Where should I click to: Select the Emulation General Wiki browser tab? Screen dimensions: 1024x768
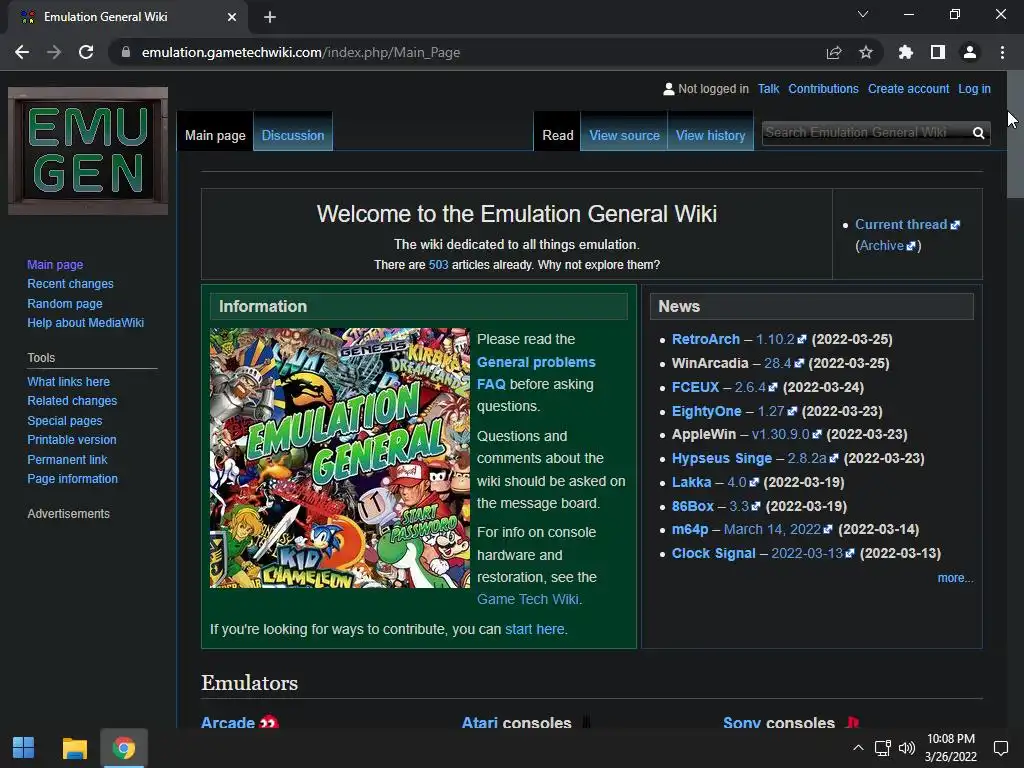point(128,17)
